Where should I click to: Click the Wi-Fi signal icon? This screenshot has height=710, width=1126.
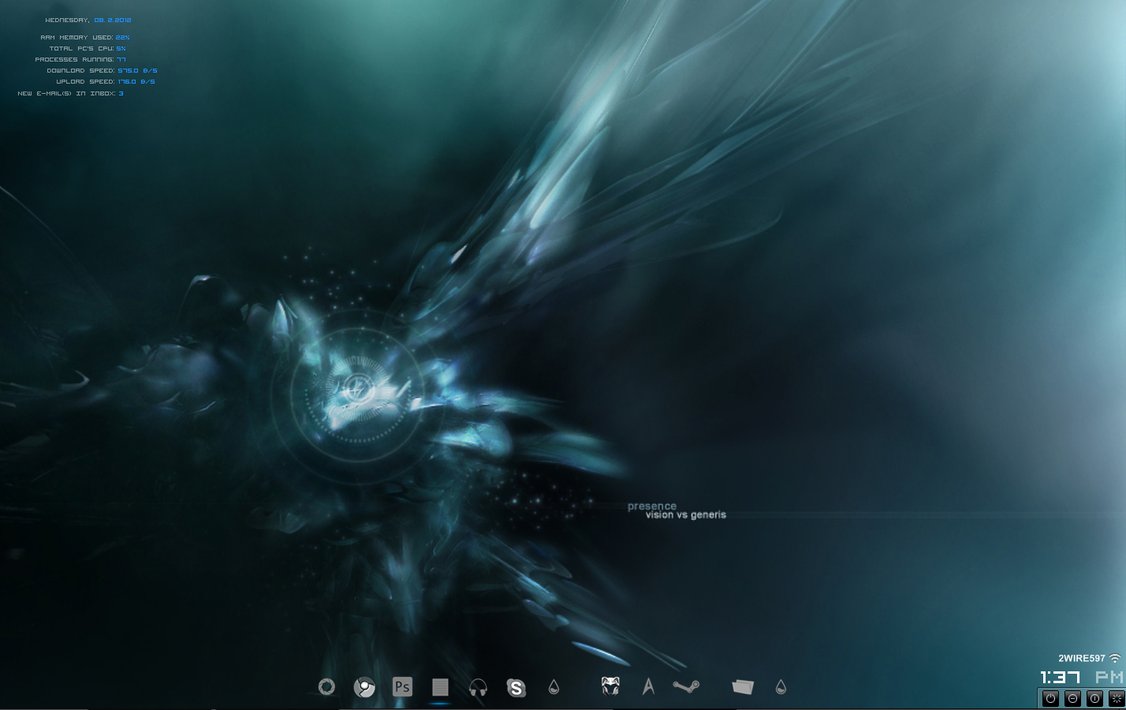pyautogui.click(x=1115, y=658)
